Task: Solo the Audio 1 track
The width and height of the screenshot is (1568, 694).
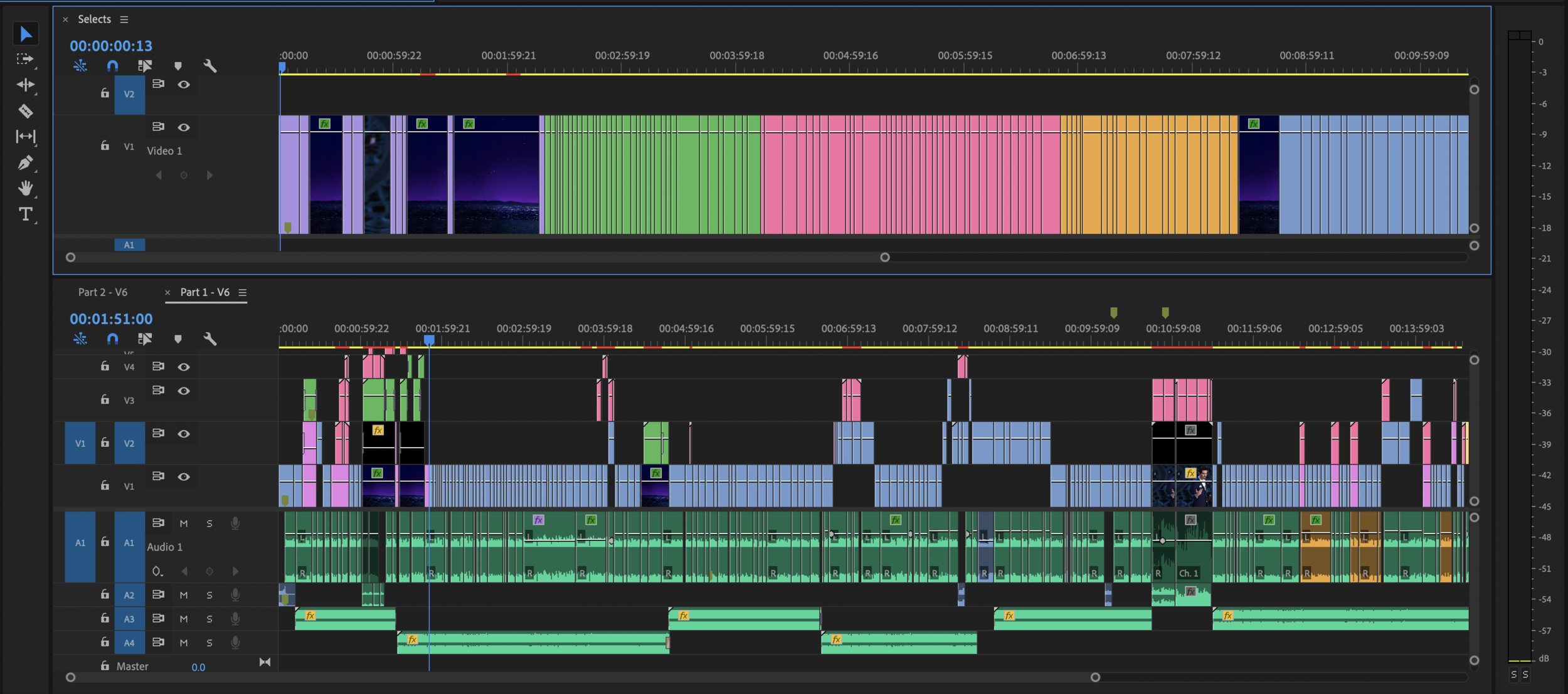Action: (x=209, y=523)
